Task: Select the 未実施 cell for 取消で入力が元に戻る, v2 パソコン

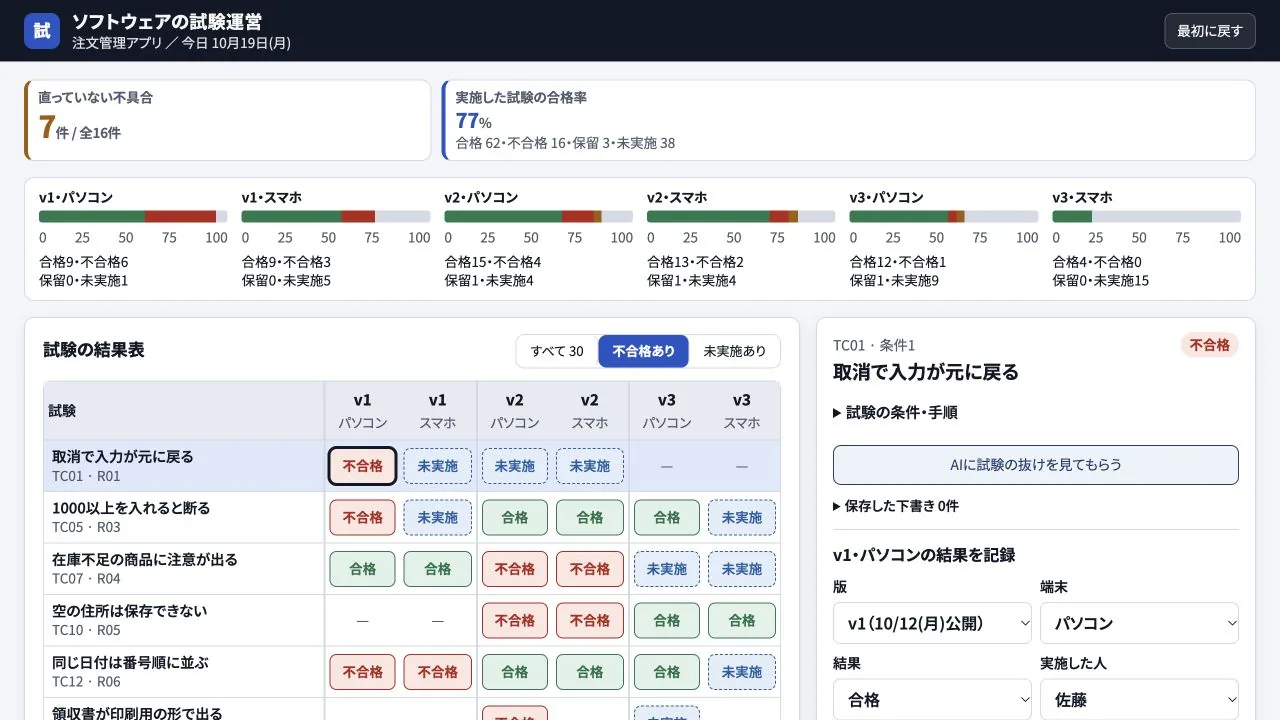Action: (515, 466)
